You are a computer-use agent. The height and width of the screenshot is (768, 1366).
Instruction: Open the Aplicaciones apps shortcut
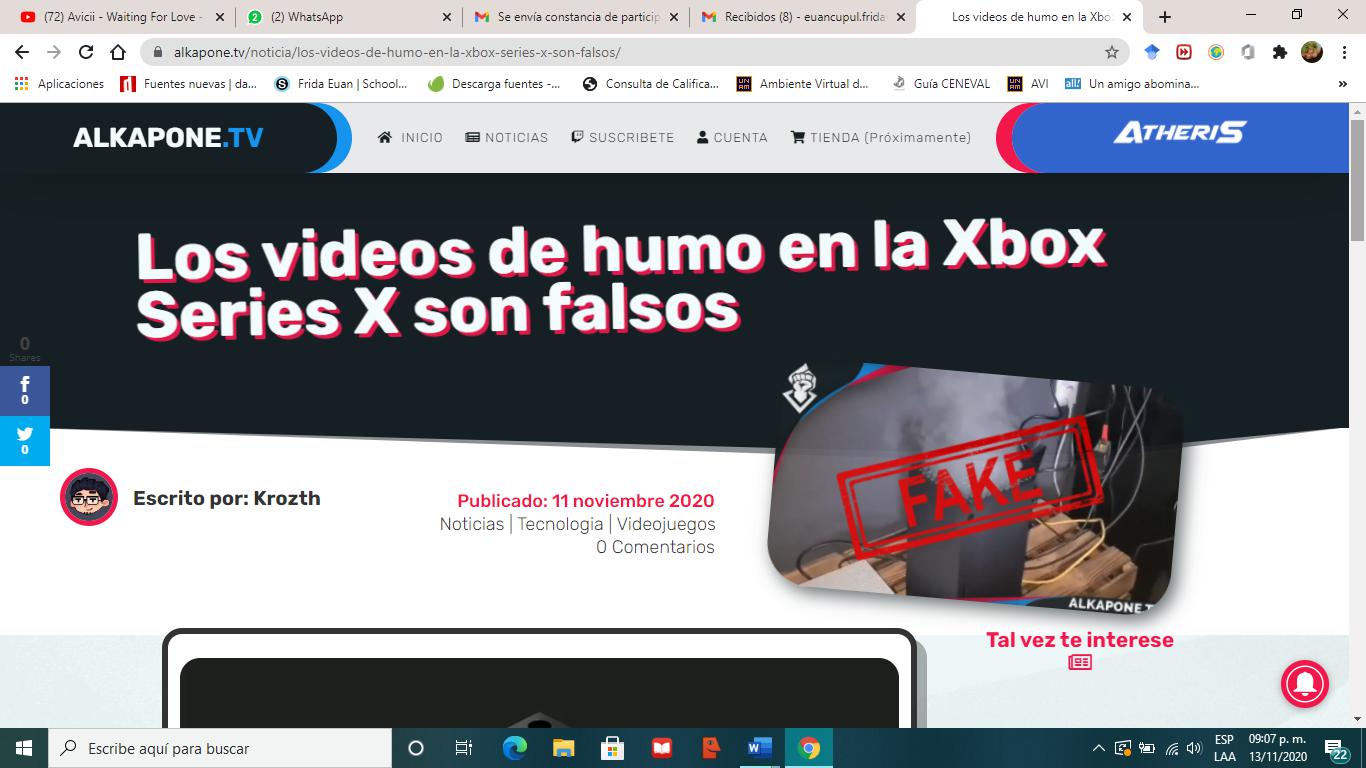(x=59, y=84)
